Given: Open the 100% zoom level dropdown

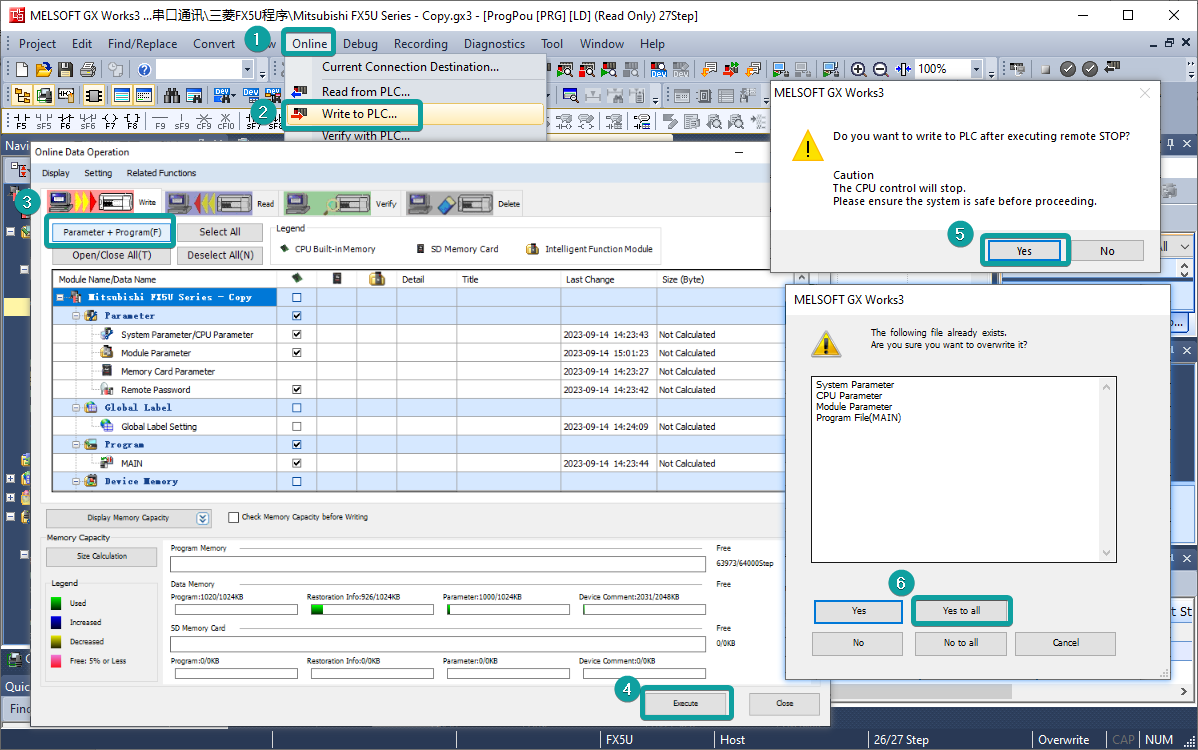Looking at the screenshot, I should (x=975, y=69).
